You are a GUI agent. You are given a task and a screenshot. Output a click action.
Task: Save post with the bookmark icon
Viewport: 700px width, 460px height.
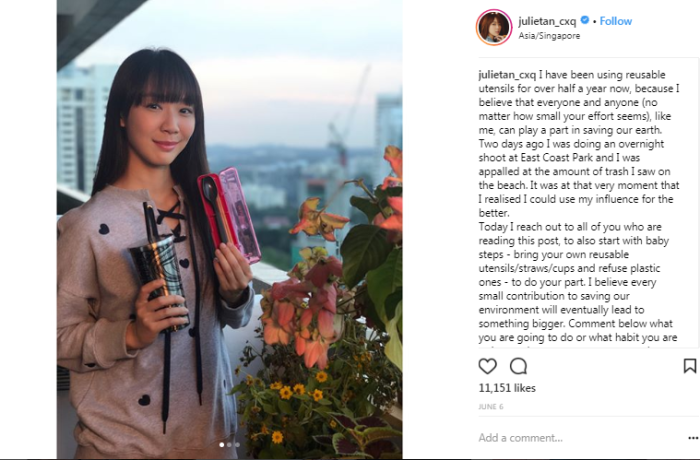point(689,366)
